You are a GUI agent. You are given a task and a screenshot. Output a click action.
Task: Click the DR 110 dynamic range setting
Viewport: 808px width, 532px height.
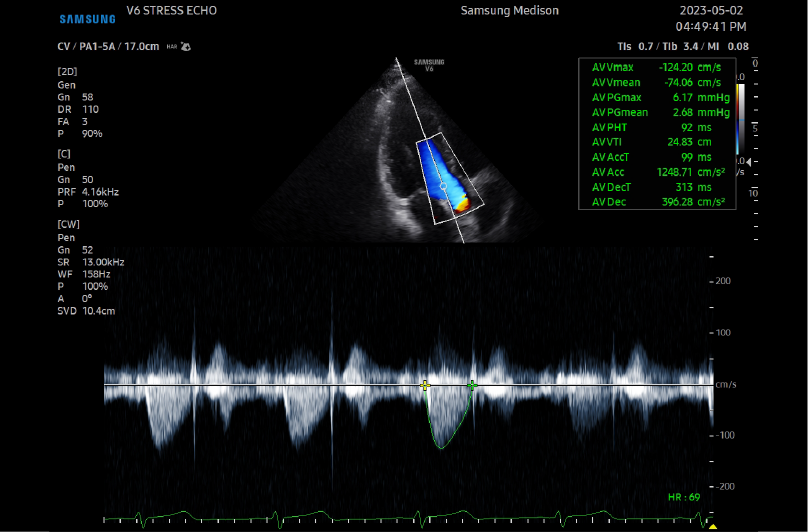point(78,109)
